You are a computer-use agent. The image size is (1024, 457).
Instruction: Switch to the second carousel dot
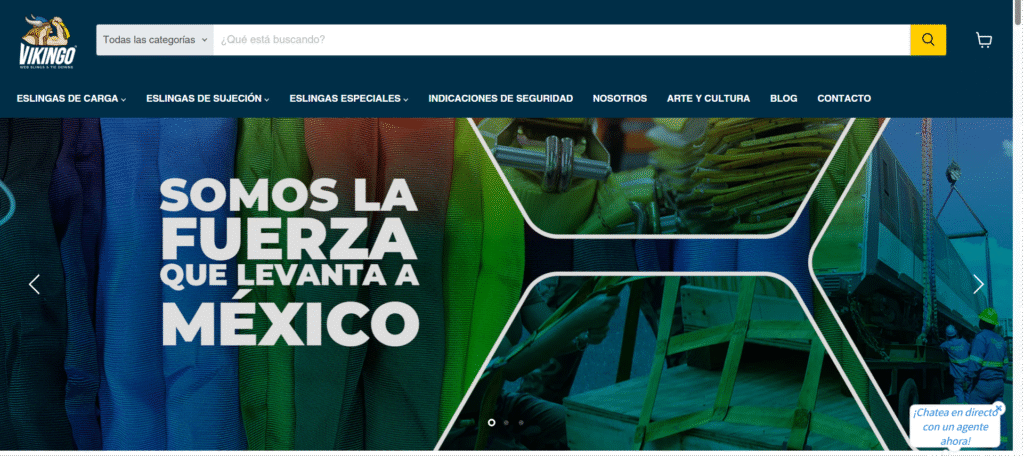click(x=506, y=423)
